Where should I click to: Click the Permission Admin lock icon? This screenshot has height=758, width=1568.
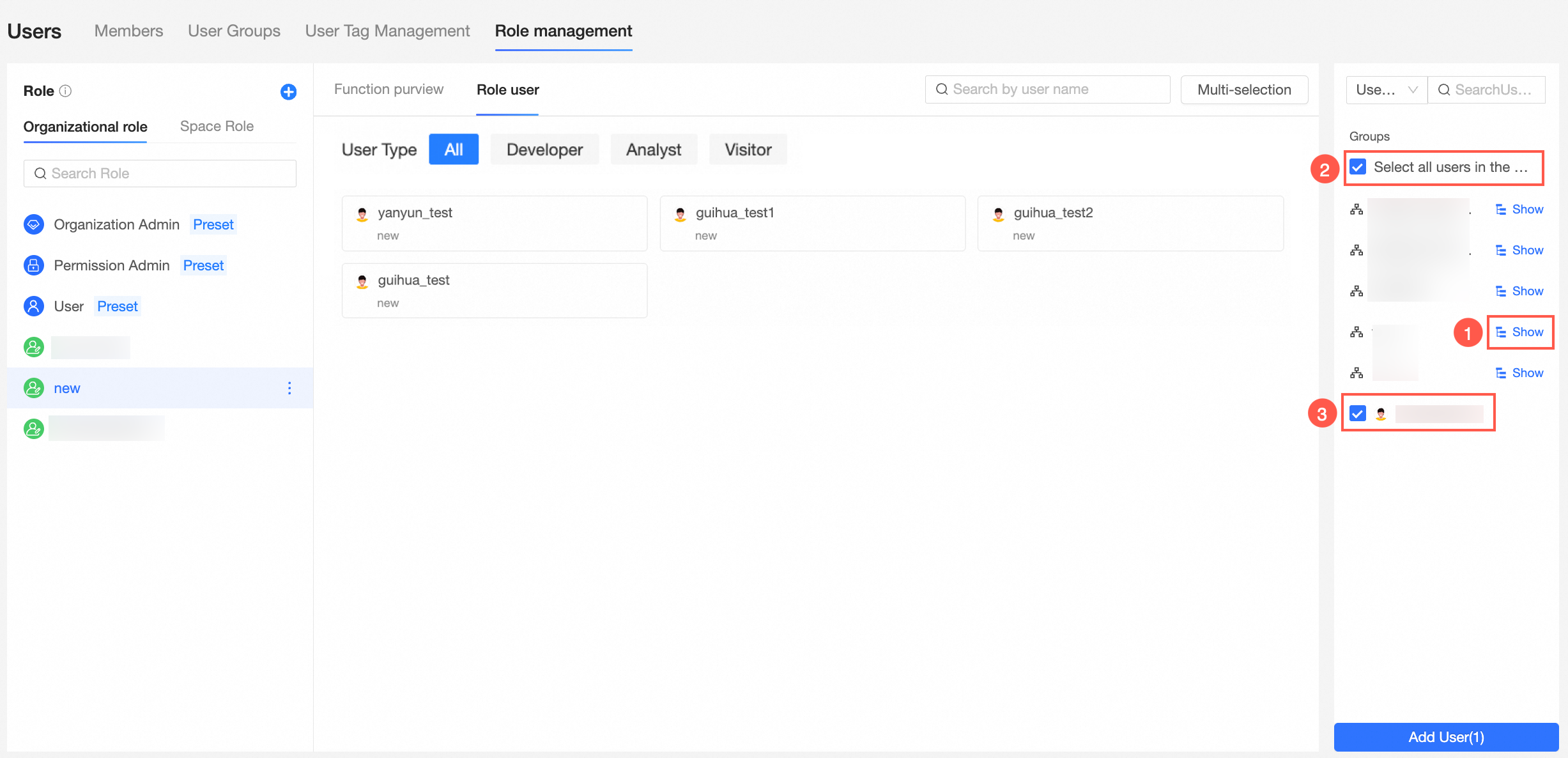click(34, 265)
